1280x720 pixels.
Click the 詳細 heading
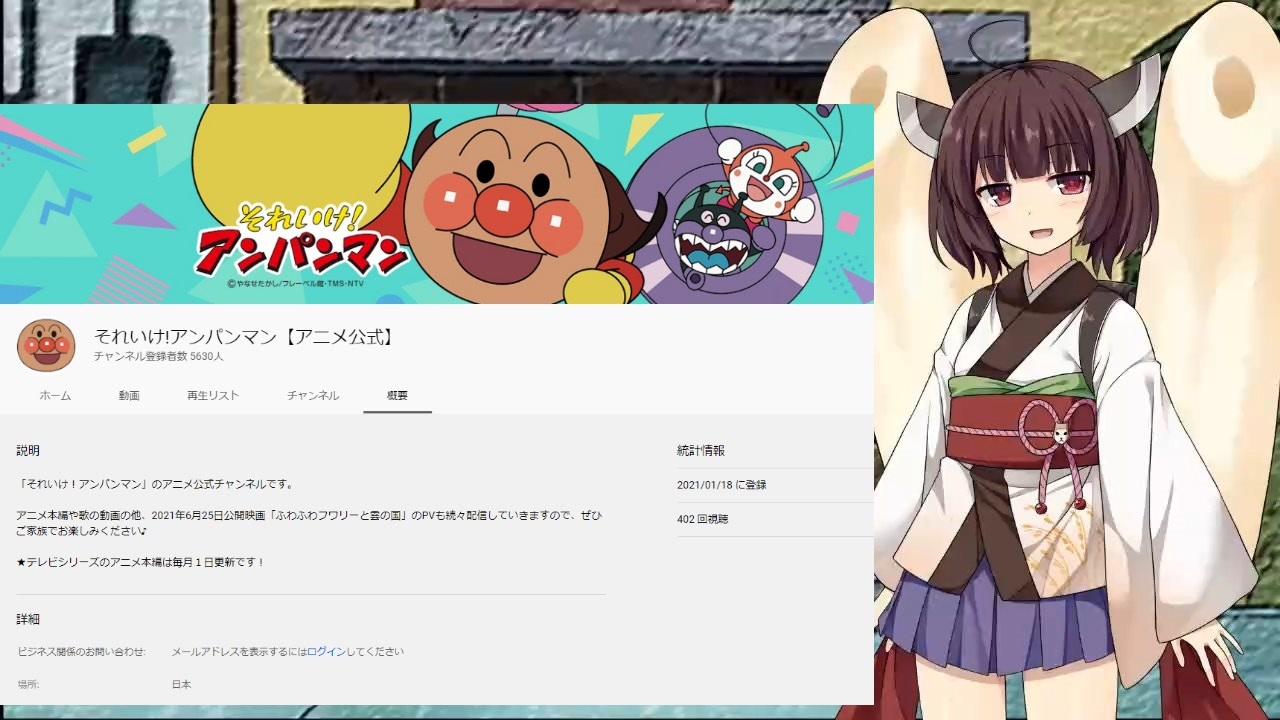pyautogui.click(x=28, y=620)
